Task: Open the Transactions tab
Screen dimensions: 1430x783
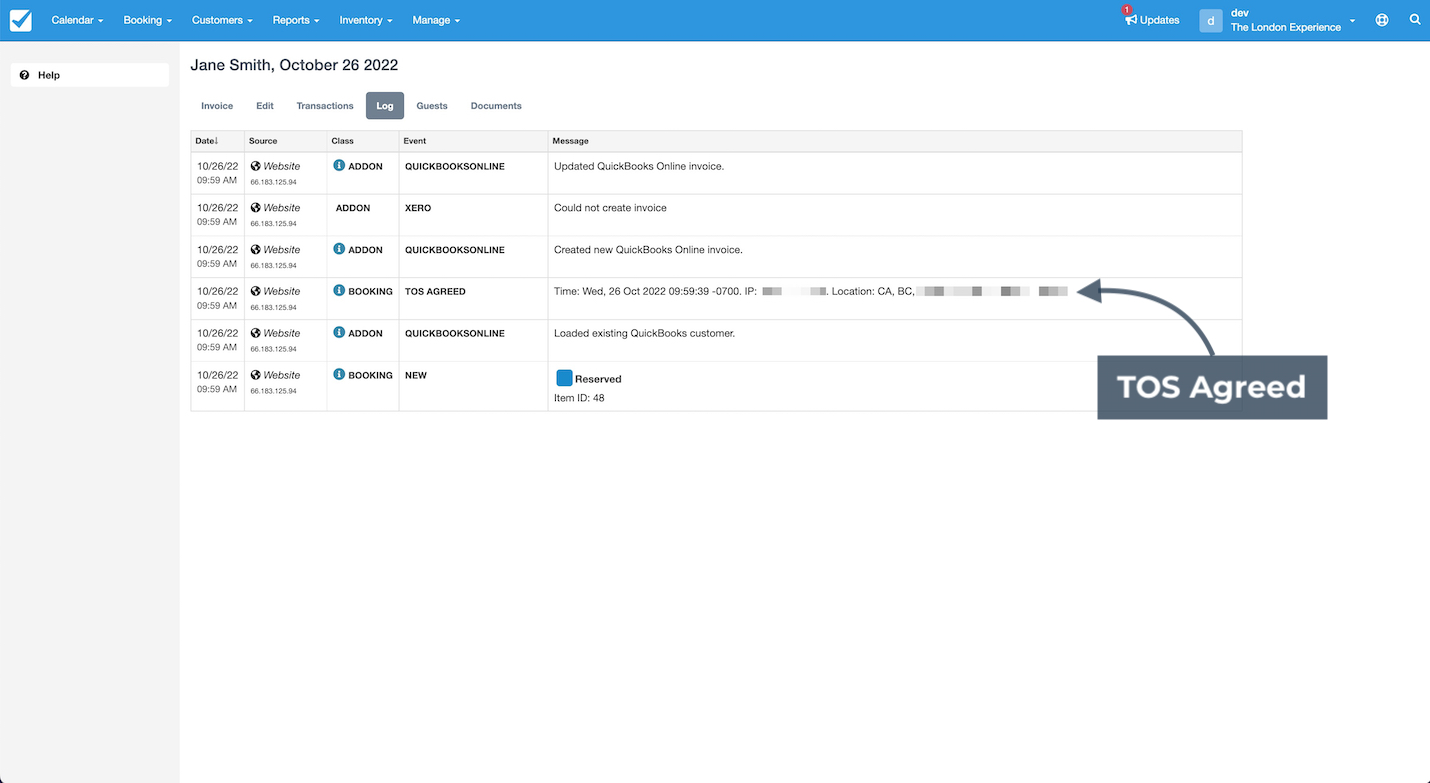Action: pos(325,106)
